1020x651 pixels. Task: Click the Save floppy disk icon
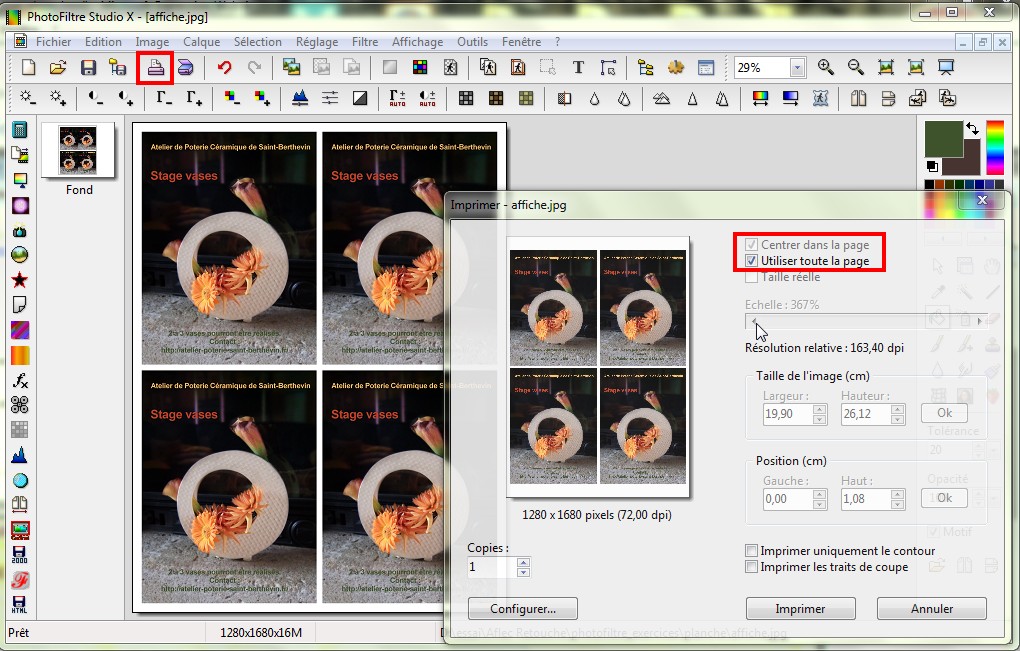[88, 67]
